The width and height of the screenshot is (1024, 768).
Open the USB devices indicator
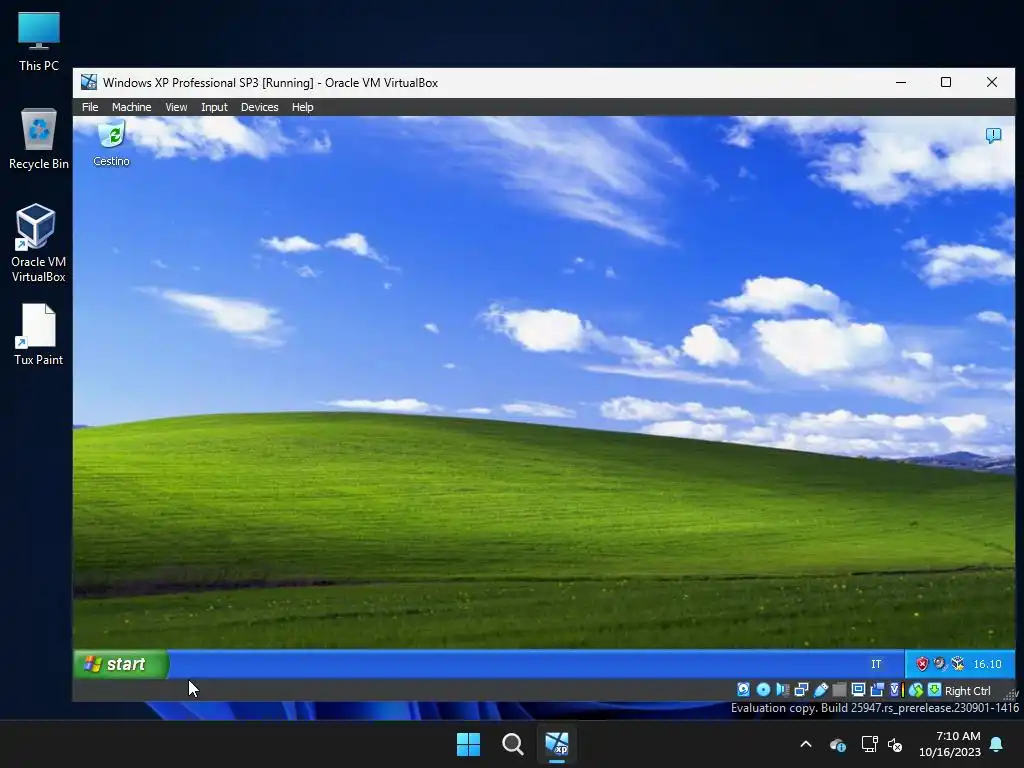(821, 690)
